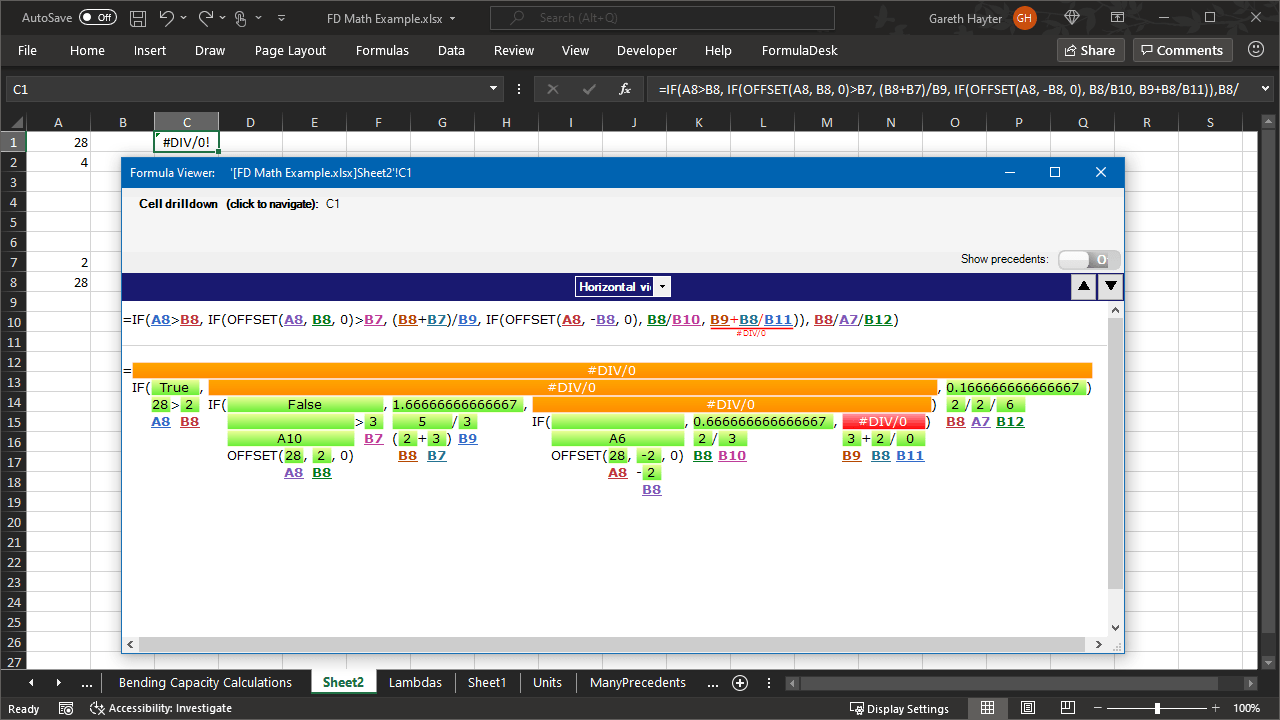Image resolution: width=1280 pixels, height=720 pixels.
Task: Enable the Show precedents toggle
Action: click(x=1089, y=259)
